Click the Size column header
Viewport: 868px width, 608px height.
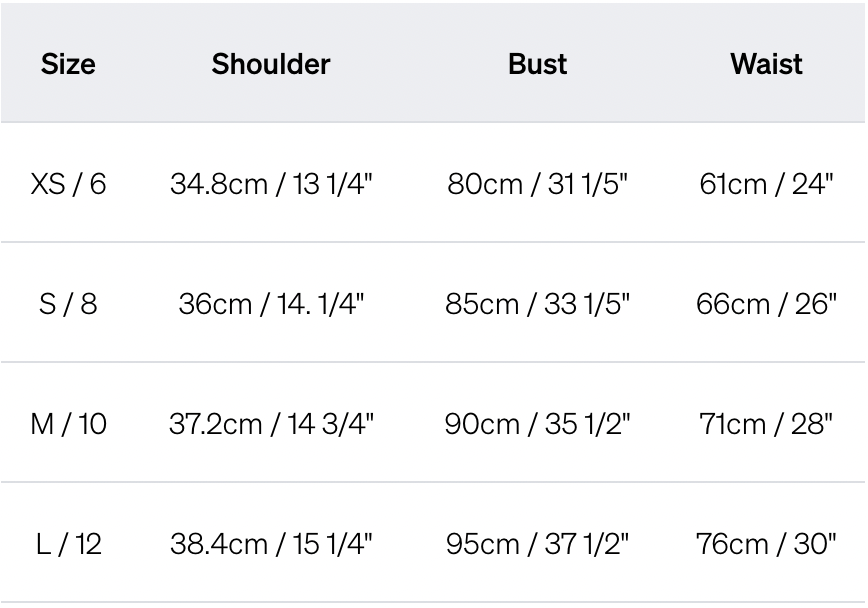(x=68, y=64)
